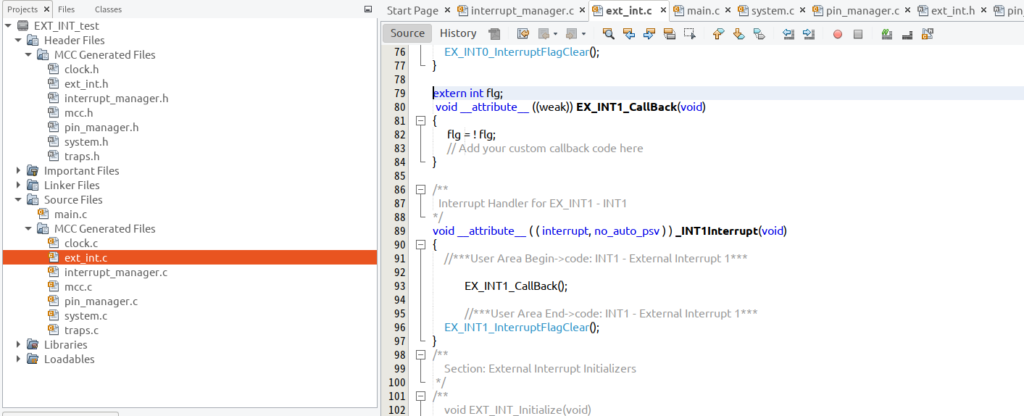
Task: Minimize the Projects window group icon
Action: tap(368, 10)
